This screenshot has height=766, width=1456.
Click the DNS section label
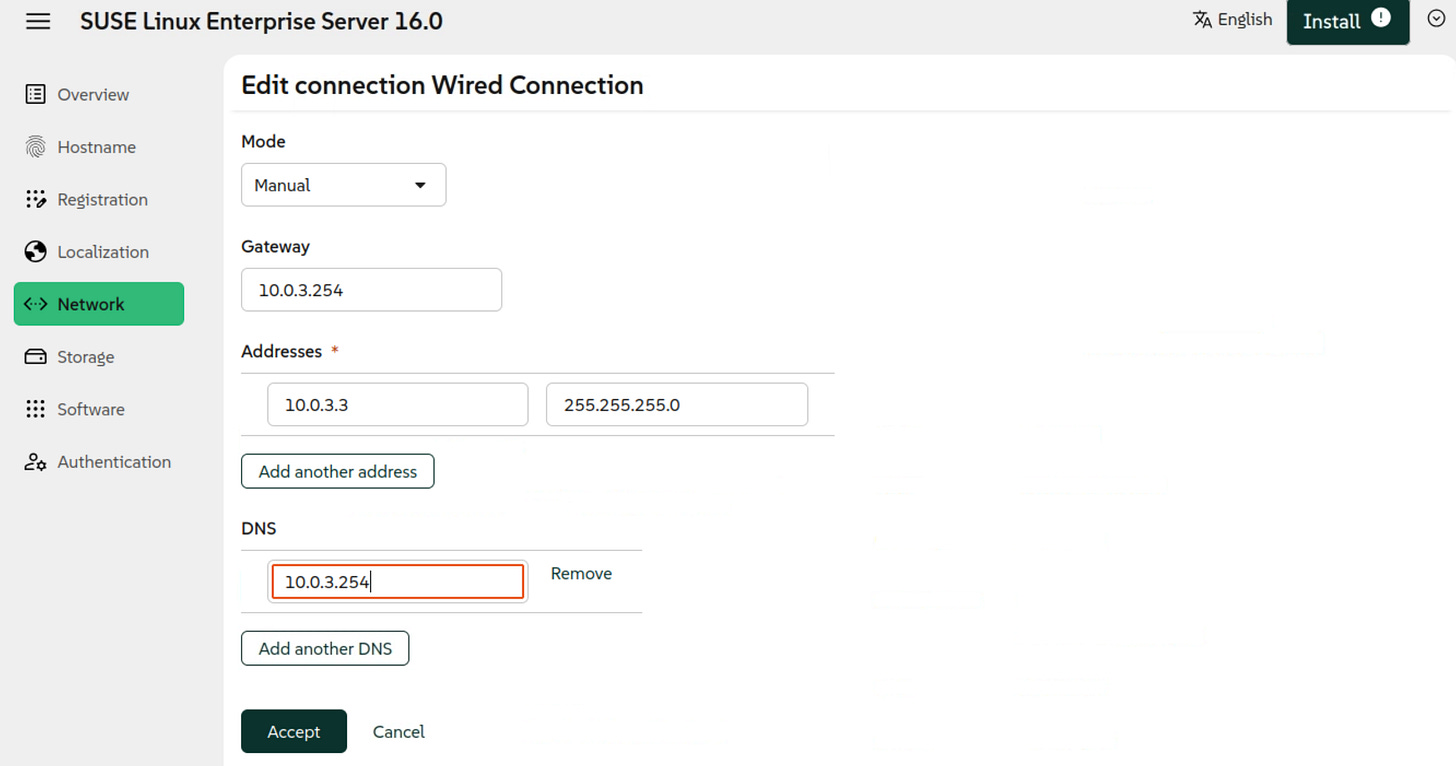[258, 528]
